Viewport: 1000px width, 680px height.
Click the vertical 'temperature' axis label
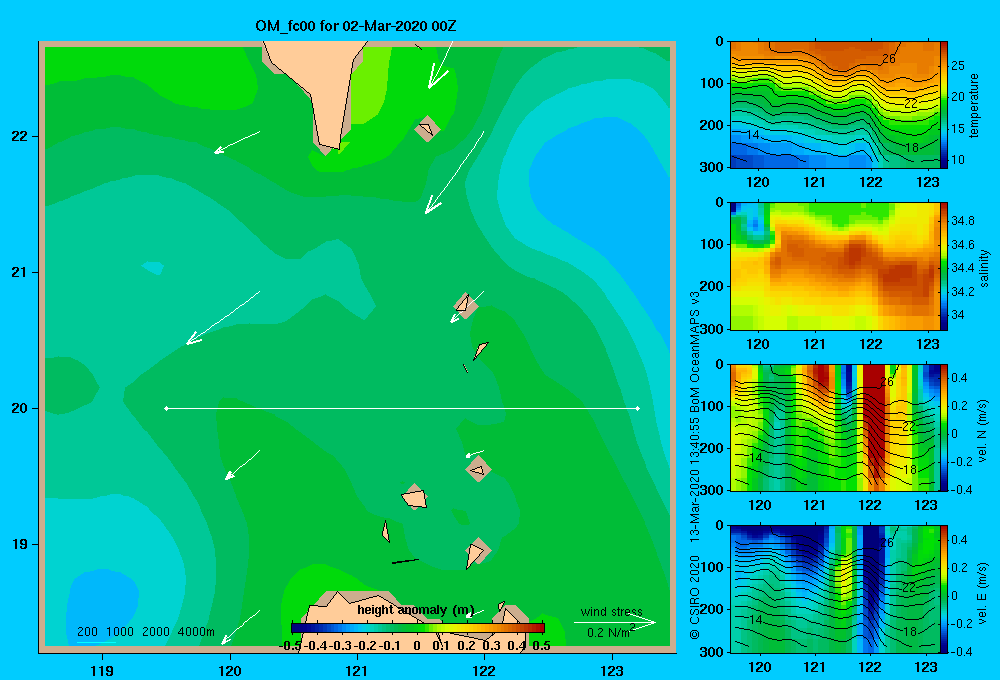point(974,105)
